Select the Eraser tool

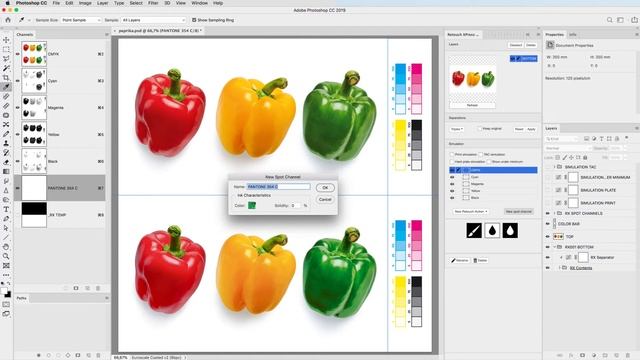[6, 162]
